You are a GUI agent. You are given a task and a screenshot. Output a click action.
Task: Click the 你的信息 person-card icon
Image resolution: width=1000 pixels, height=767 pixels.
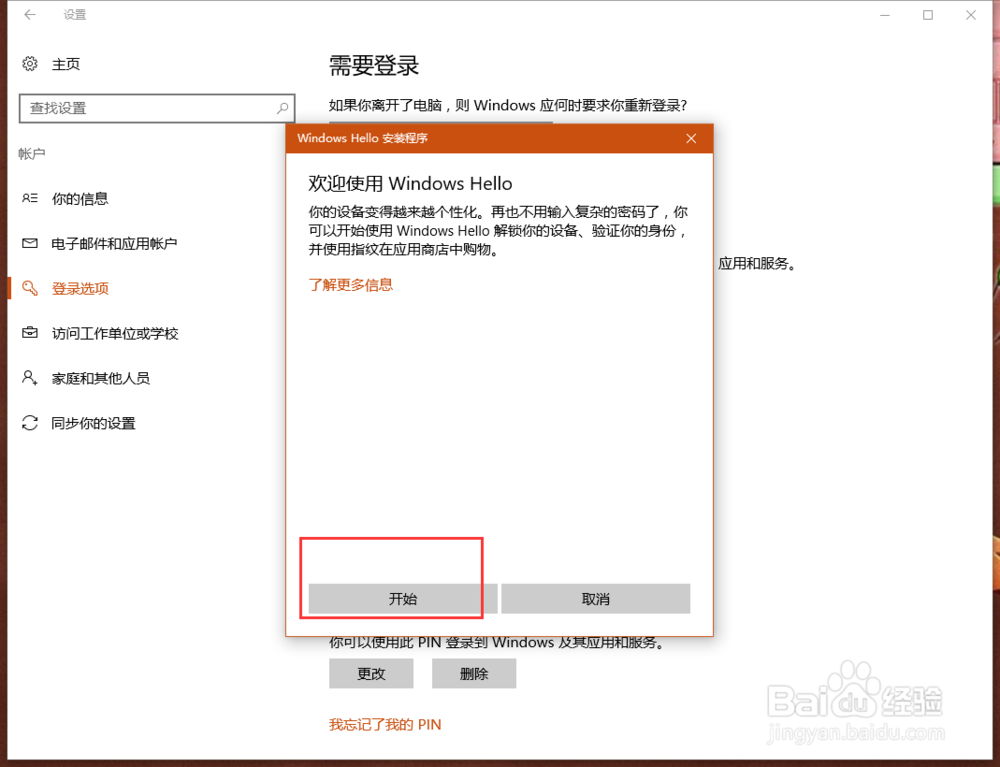pyautogui.click(x=30, y=198)
